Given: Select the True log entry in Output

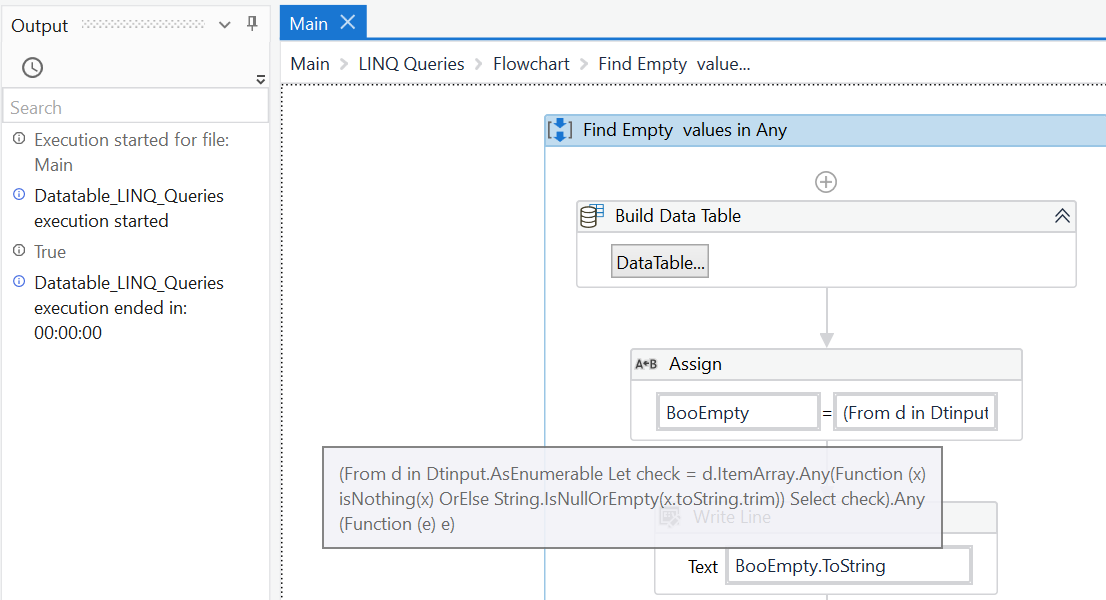Looking at the screenshot, I should coord(50,252).
